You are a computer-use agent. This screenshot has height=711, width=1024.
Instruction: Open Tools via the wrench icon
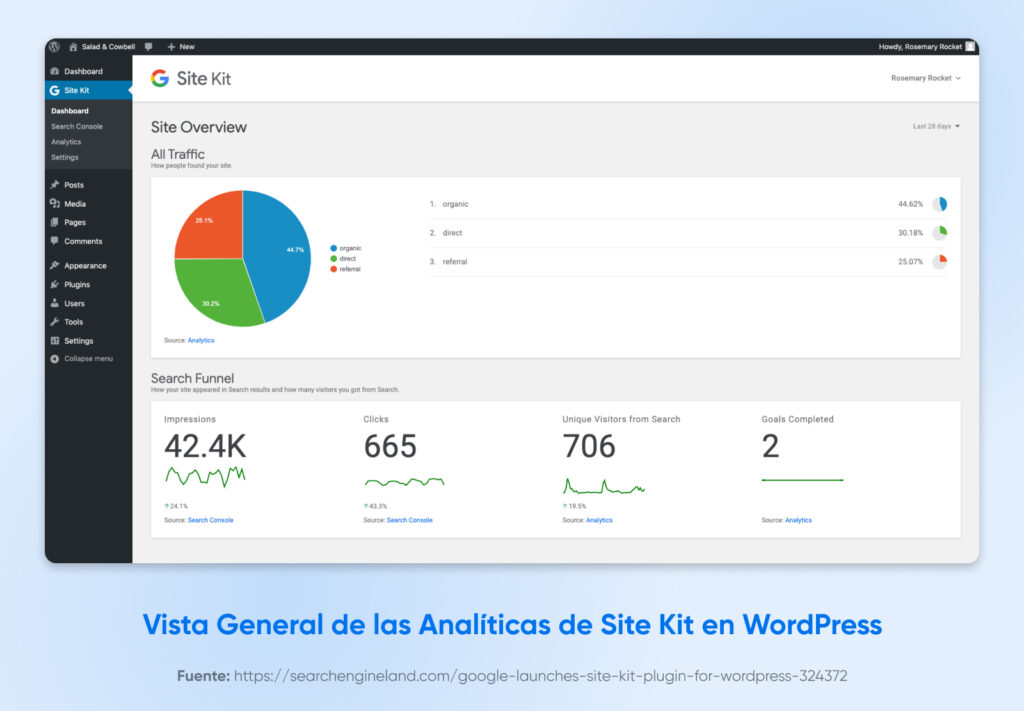(x=54, y=322)
